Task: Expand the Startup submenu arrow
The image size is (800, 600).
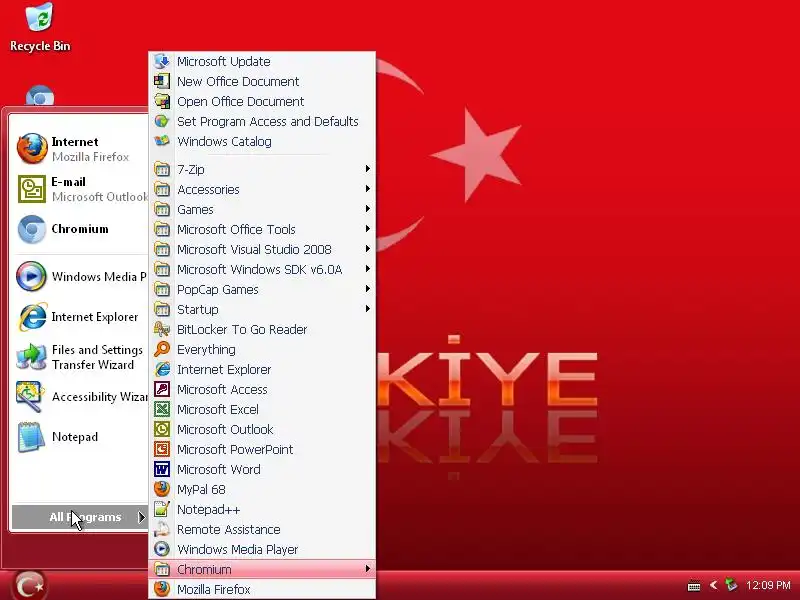Action: tap(367, 309)
